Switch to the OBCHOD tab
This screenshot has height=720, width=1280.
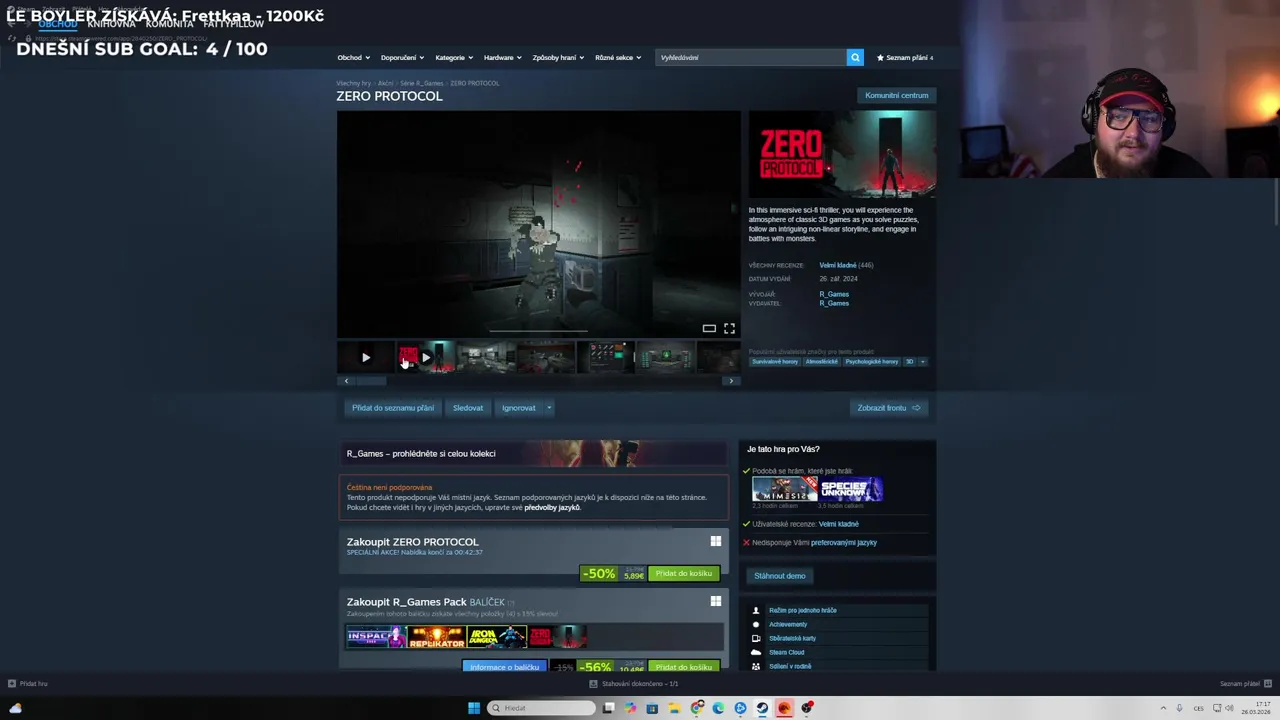[x=58, y=24]
